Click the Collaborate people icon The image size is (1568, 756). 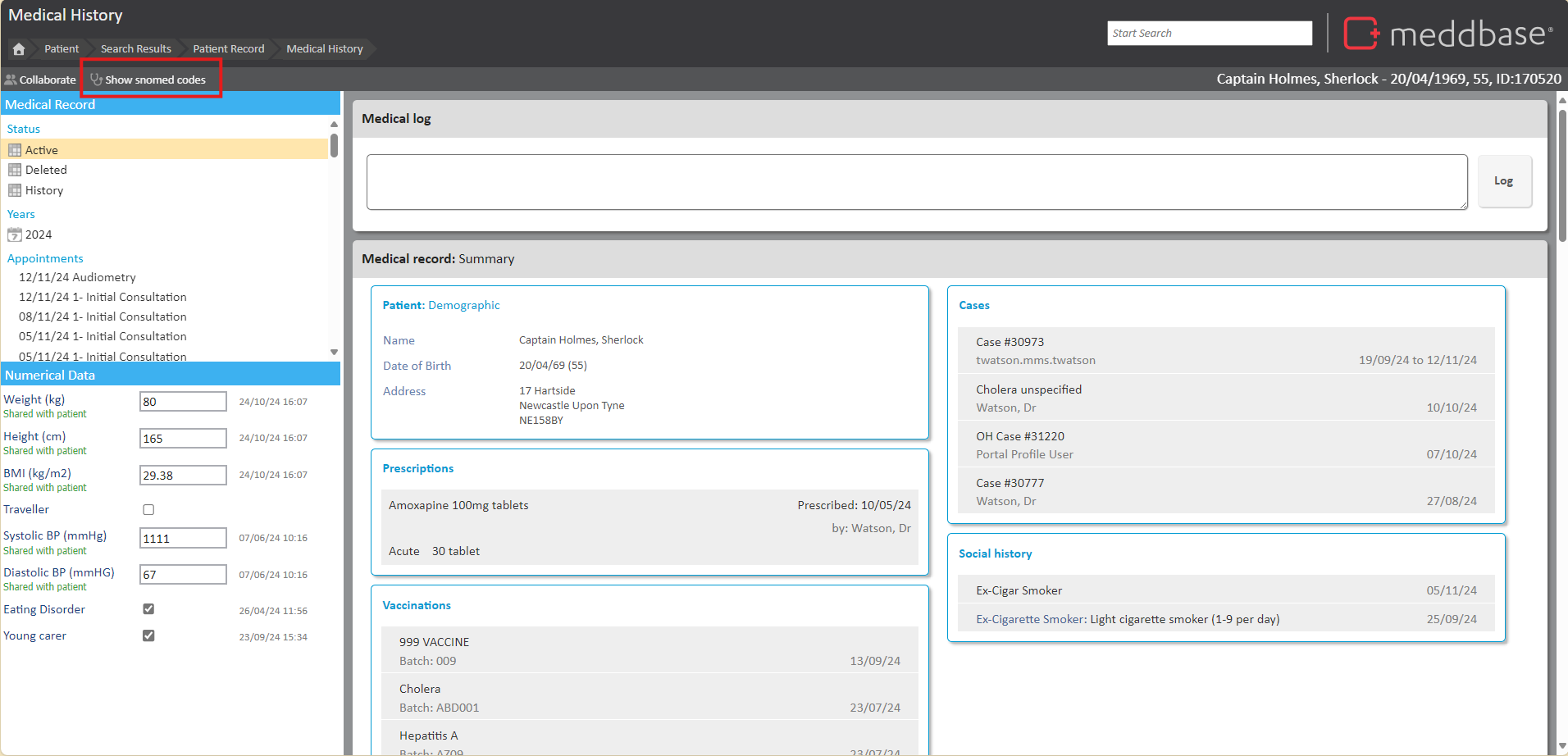[x=11, y=80]
